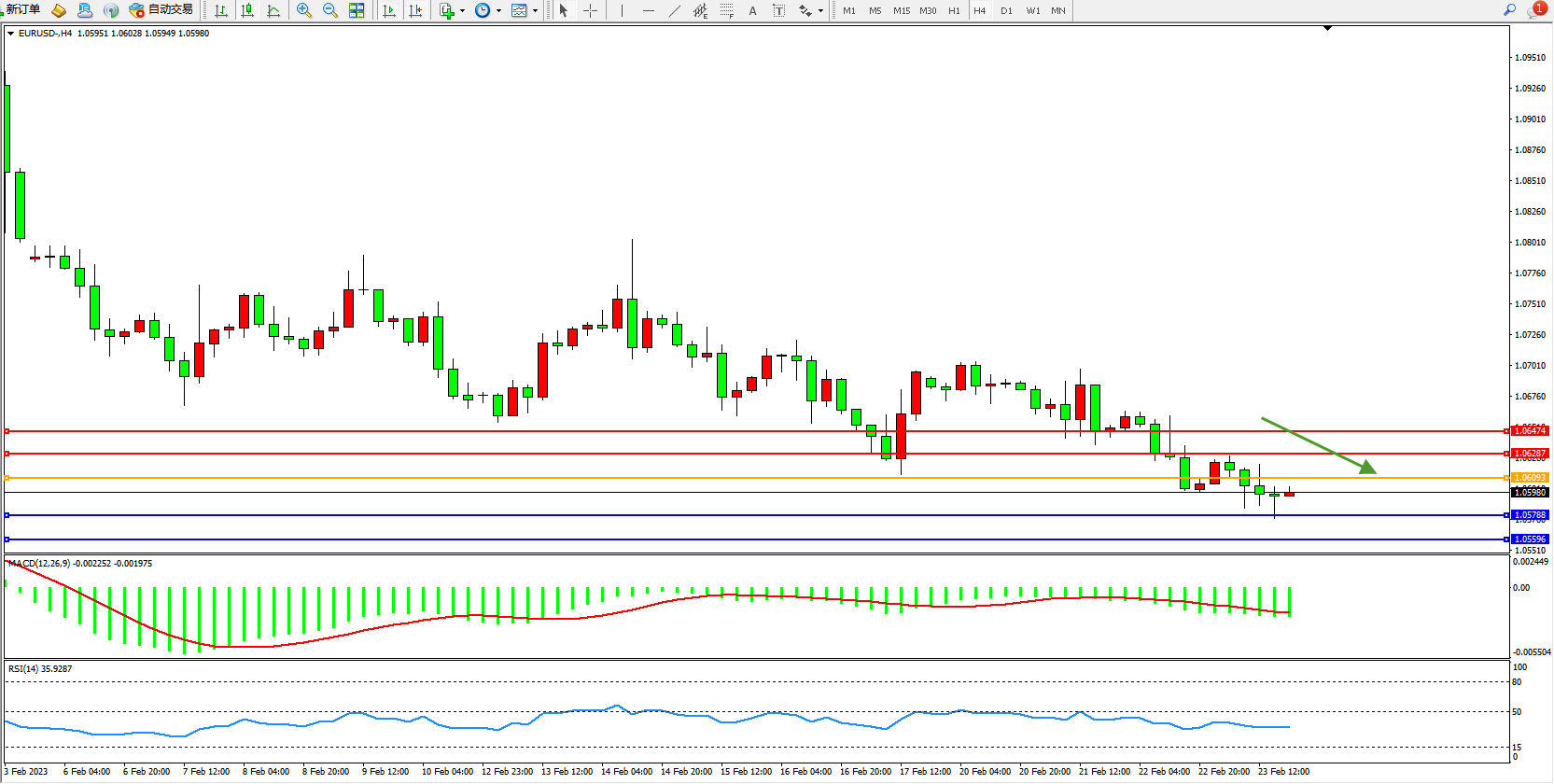Switch to the D1 timeframe
The height and width of the screenshot is (784, 1554).
pyautogui.click(x=1006, y=10)
